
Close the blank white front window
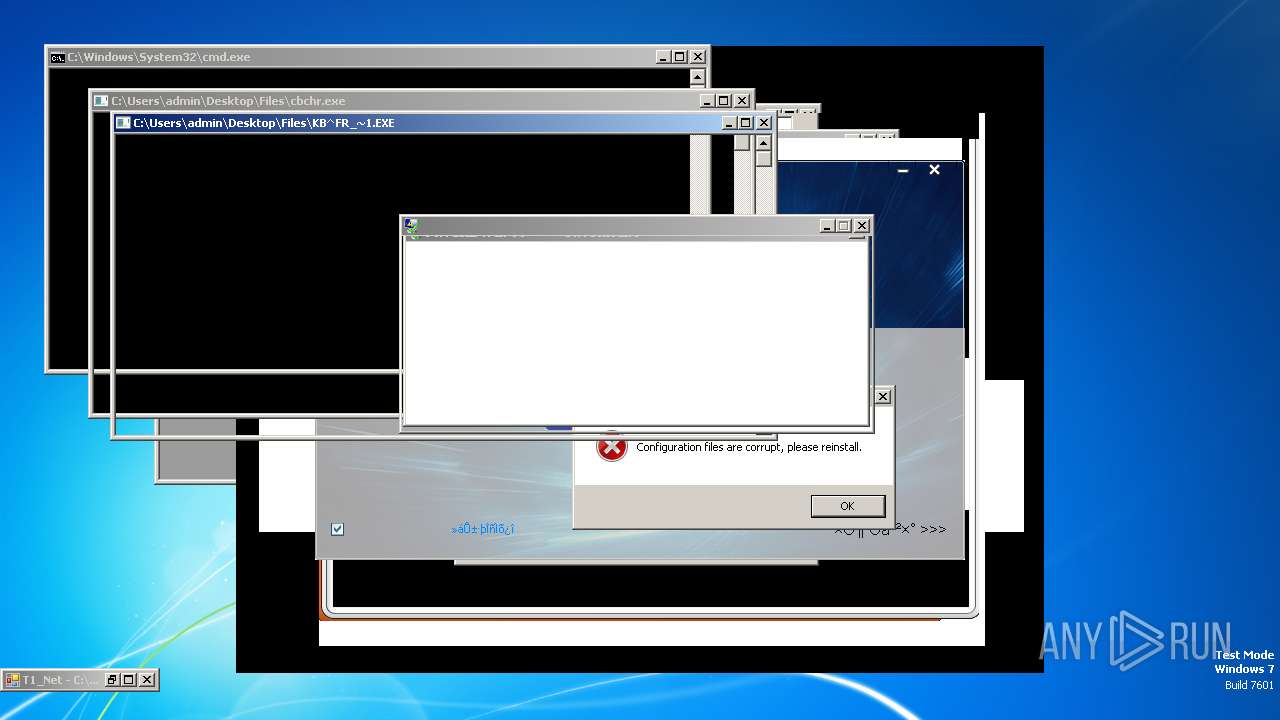tap(862, 226)
